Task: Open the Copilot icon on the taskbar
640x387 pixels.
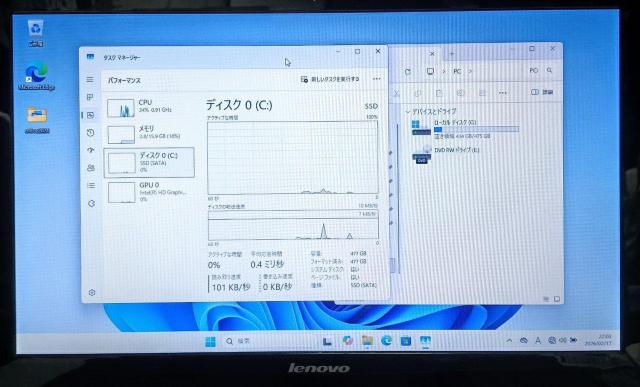Action: (348, 341)
